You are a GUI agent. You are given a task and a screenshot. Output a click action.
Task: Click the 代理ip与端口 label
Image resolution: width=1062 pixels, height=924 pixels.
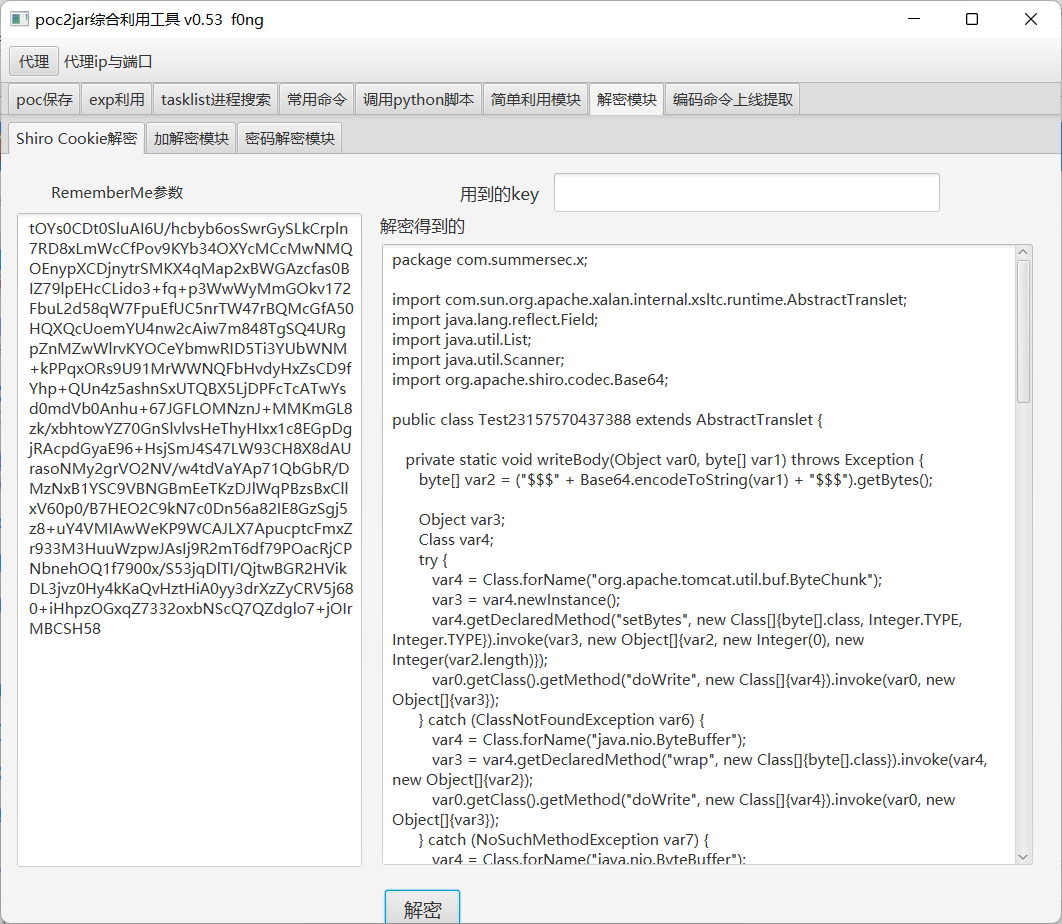tap(108, 62)
